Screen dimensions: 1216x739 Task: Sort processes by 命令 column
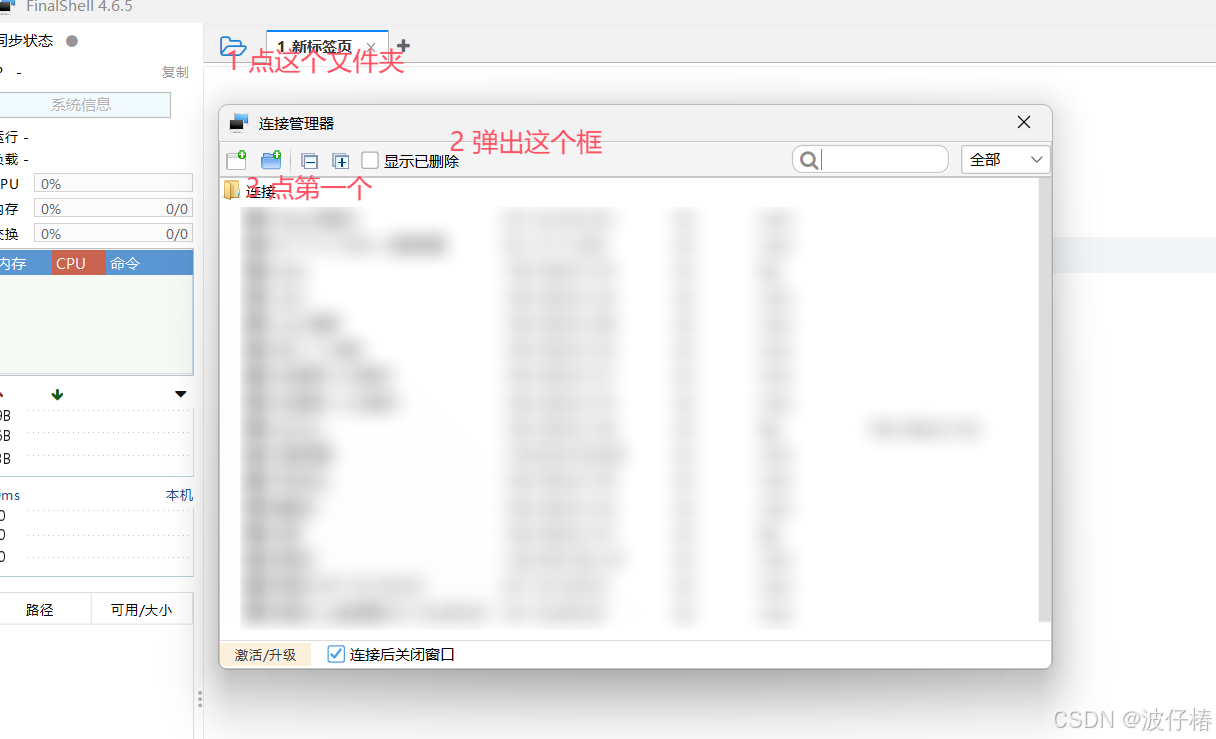point(149,264)
